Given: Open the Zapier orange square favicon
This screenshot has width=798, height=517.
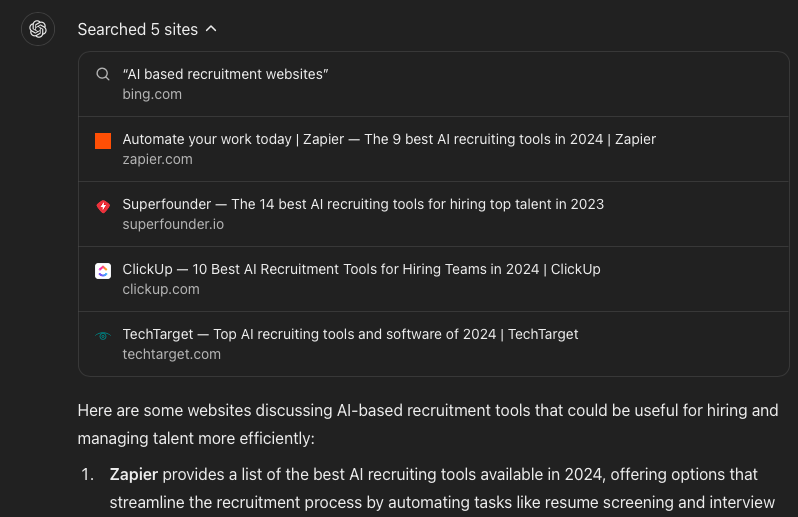Looking at the screenshot, I should tap(103, 141).
